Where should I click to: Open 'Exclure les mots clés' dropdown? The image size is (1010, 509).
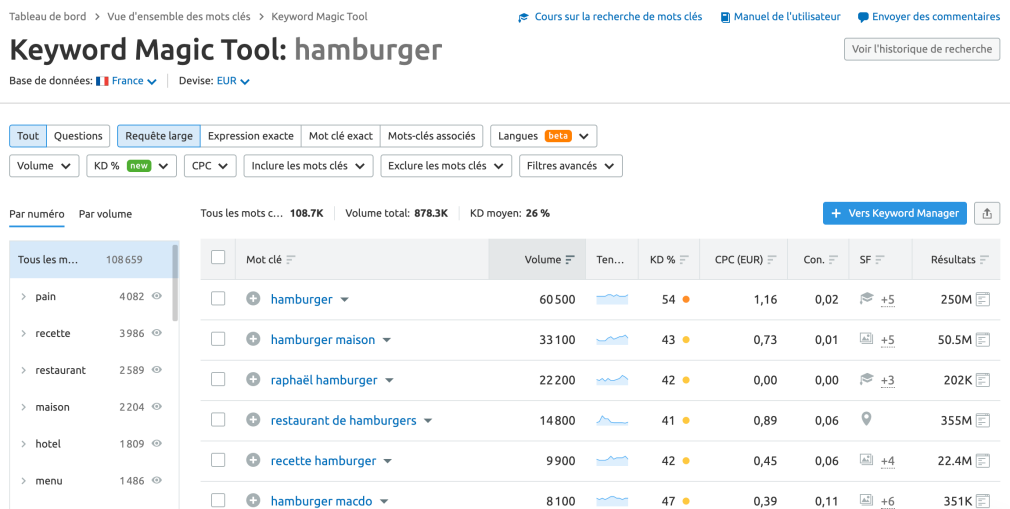(x=446, y=166)
